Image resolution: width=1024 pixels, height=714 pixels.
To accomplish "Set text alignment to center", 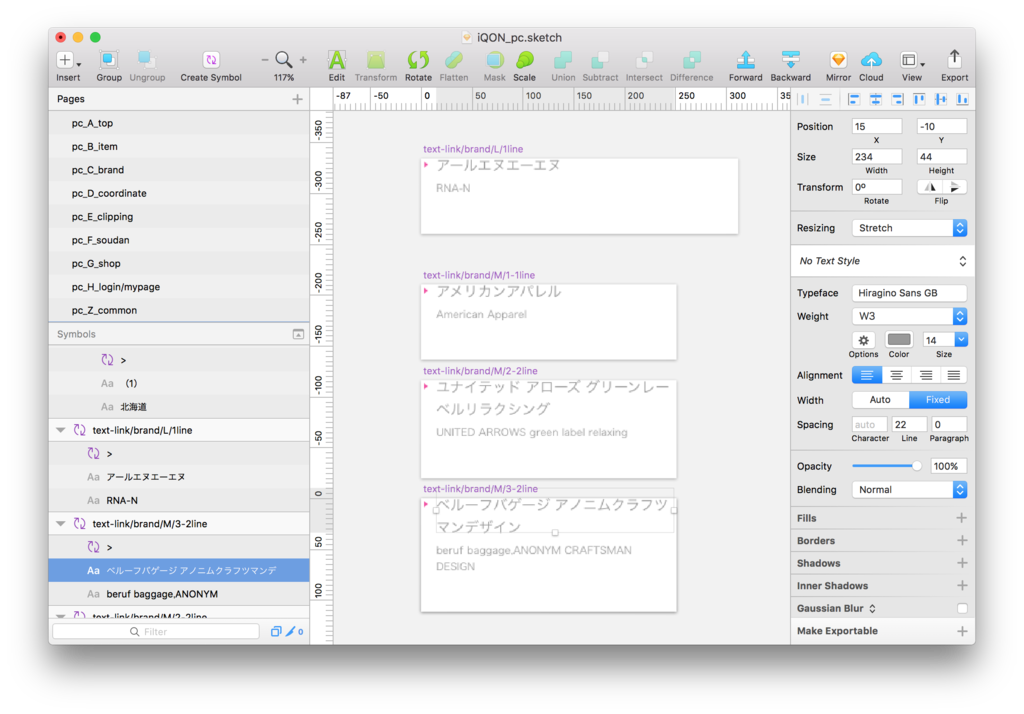I will tap(897, 375).
